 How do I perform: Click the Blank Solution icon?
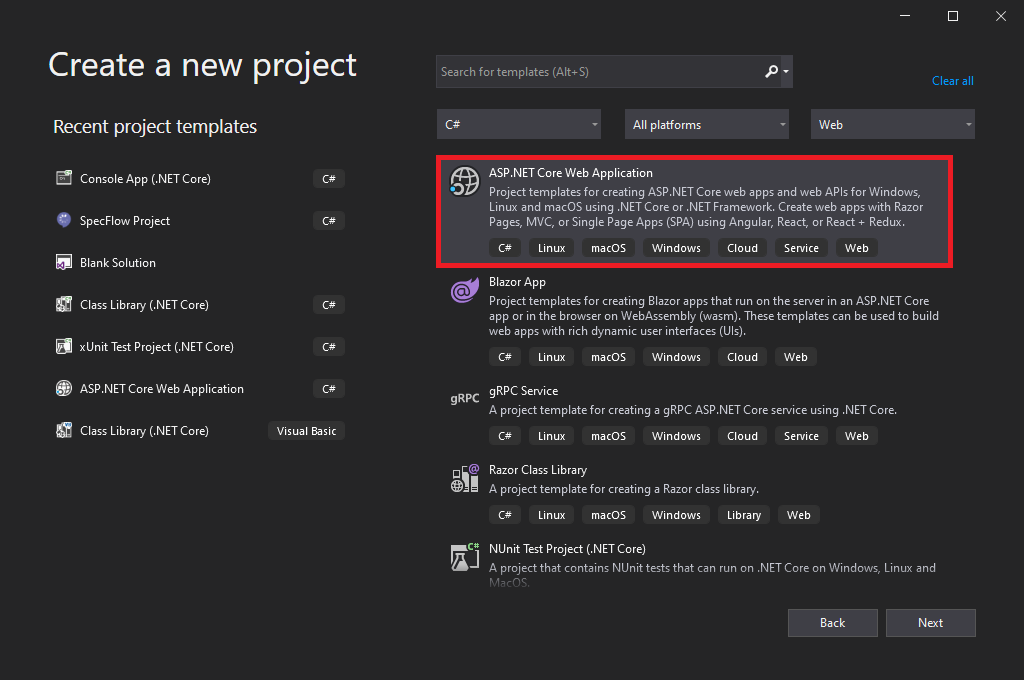click(63, 262)
